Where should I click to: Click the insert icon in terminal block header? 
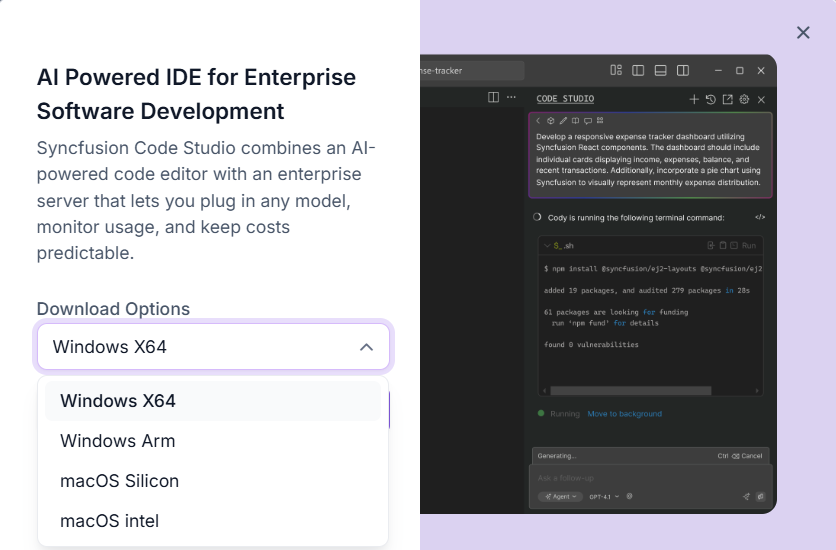click(x=711, y=245)
